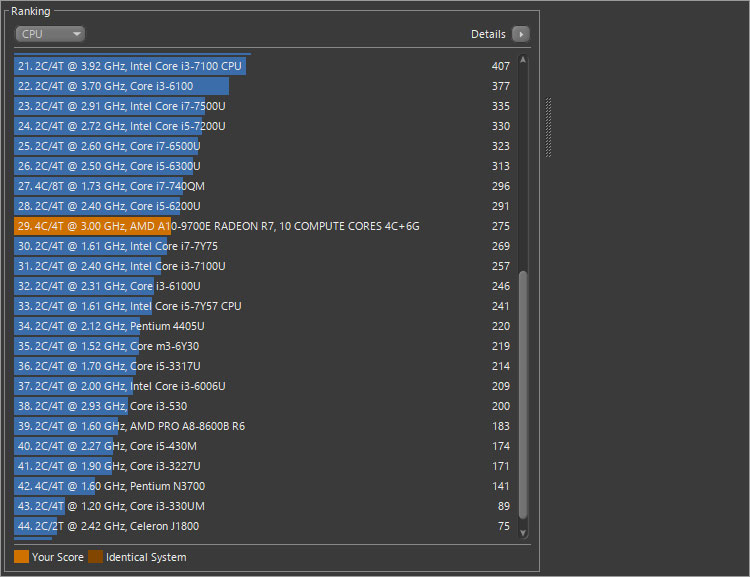Select the highlighted AMD A10-9700E entry
The height and width of the screenshot is (577, 750).
[x=218, y=226]
